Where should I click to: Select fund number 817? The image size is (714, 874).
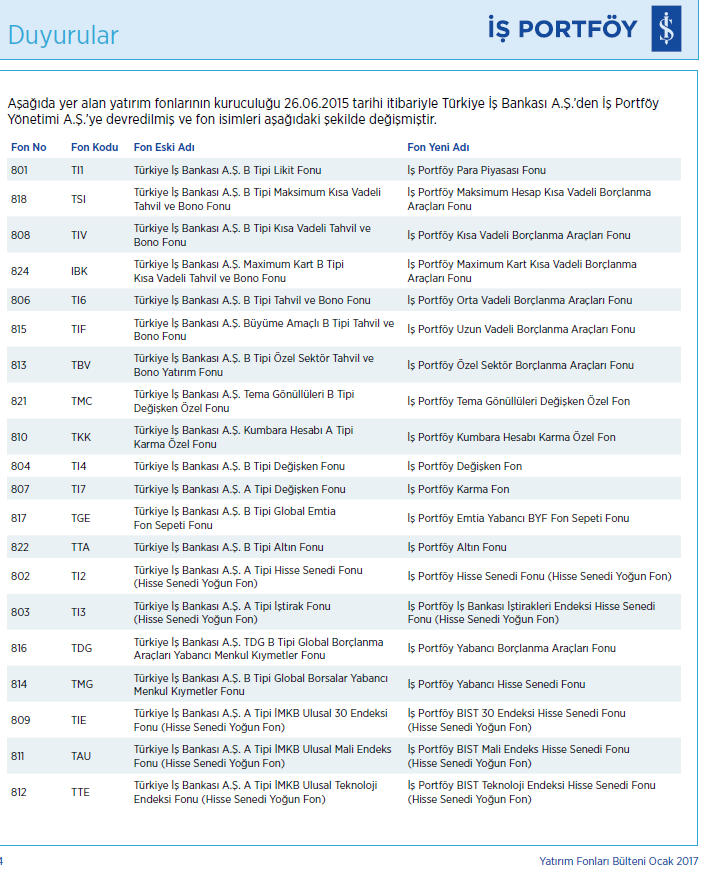tap(18, 518)
